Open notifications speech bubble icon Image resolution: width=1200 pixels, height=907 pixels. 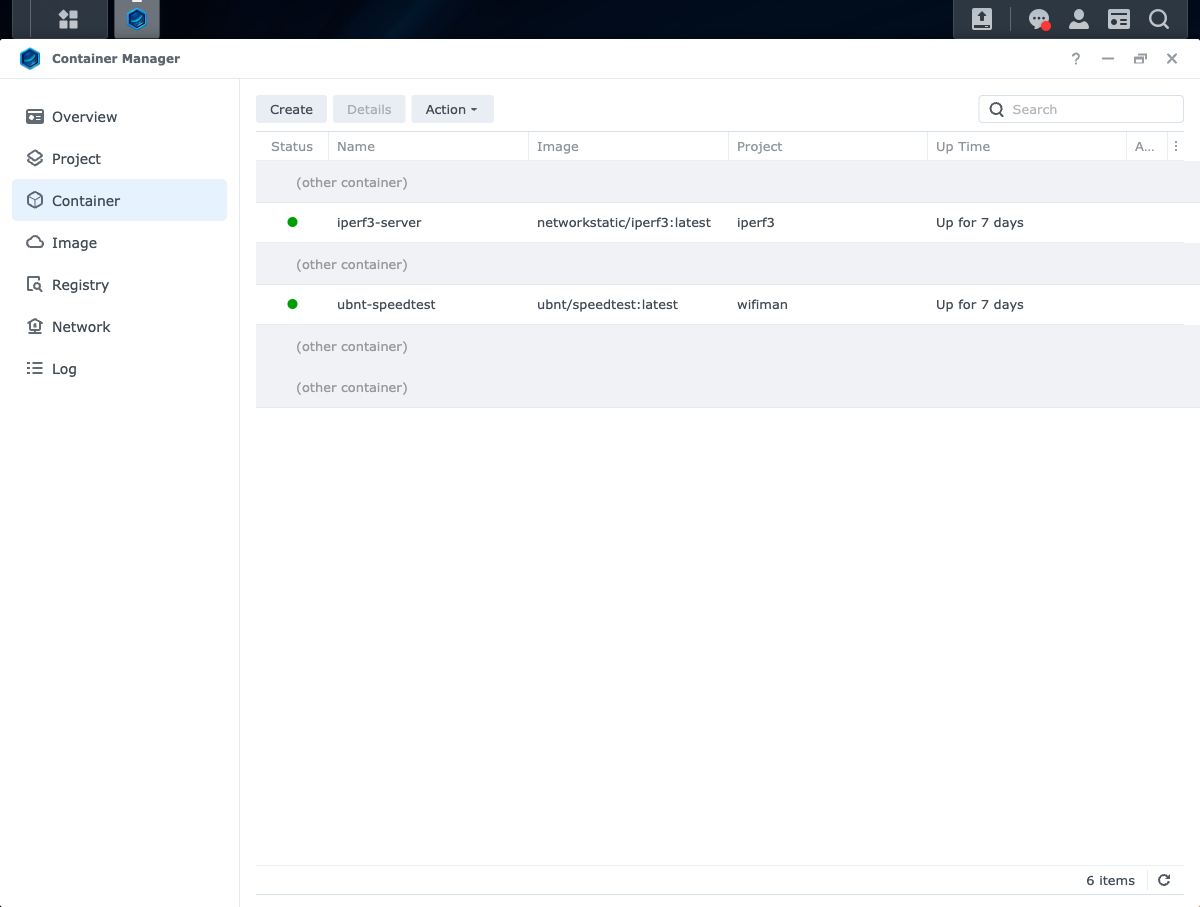click(1039, 19)
